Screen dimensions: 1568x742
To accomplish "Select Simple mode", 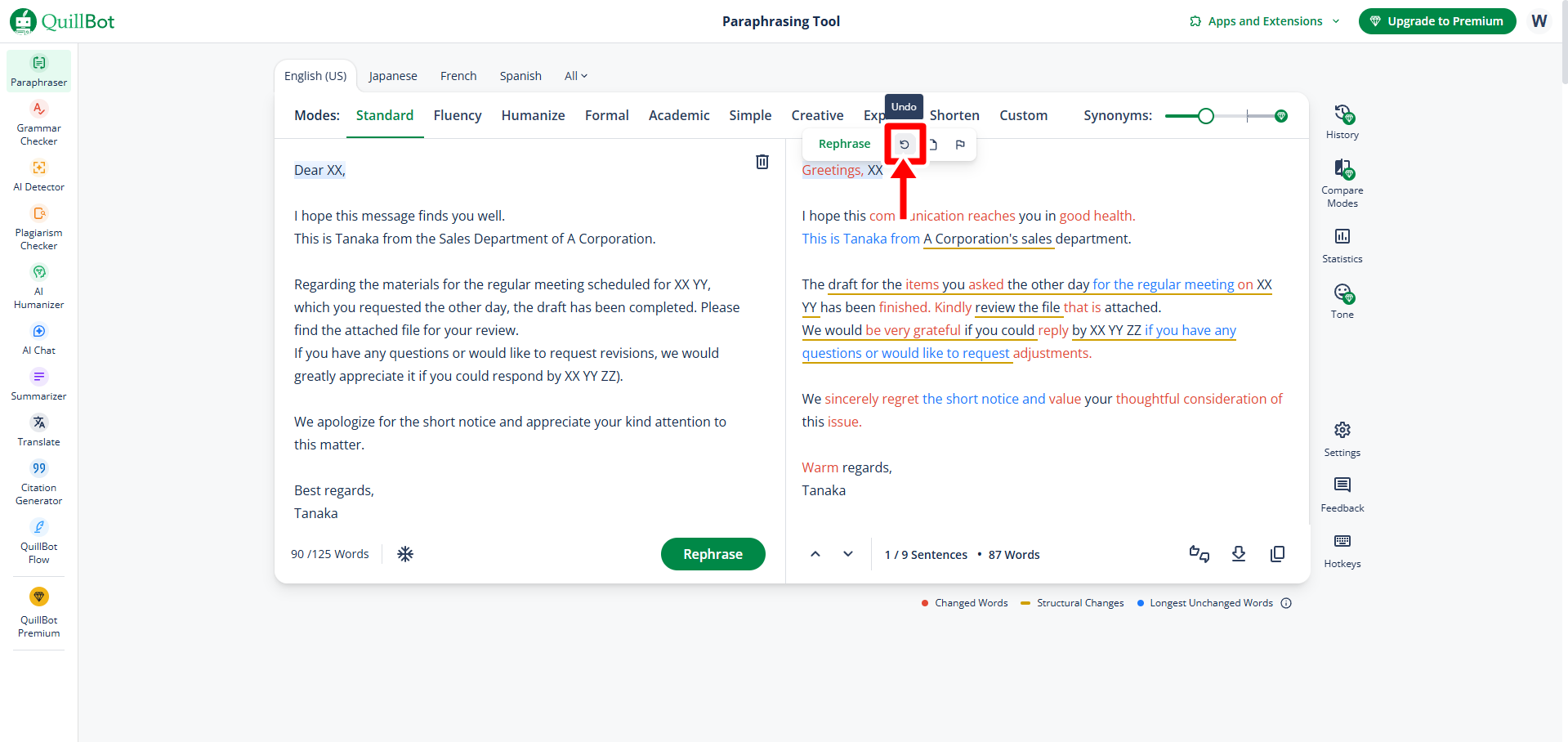I will point(750,115).
